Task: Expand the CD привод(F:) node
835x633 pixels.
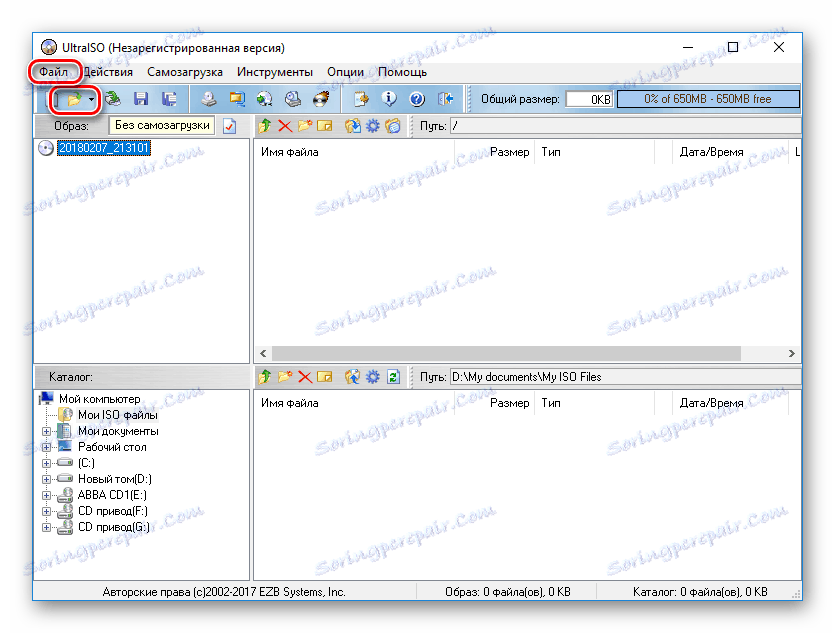Action: click(46, 512)
